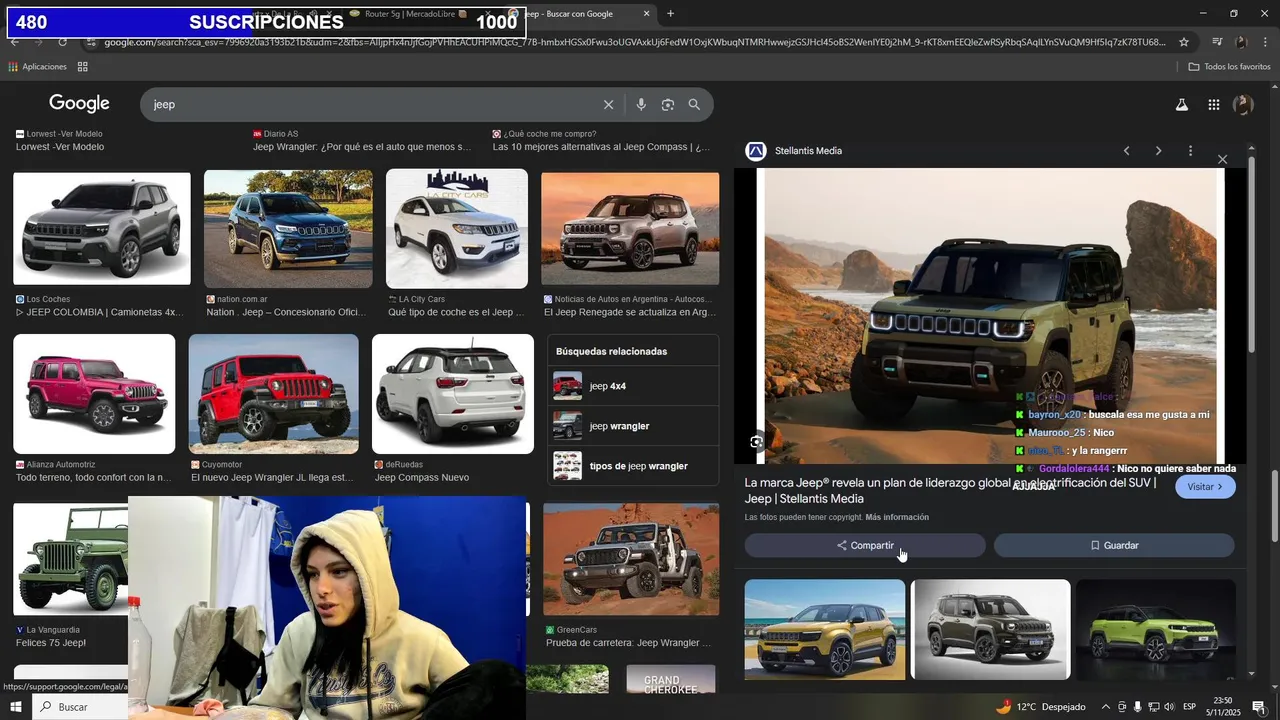Search inside image with Lens icon
This screenshot has width=1280, height=720.
click(x=757, y=441)
